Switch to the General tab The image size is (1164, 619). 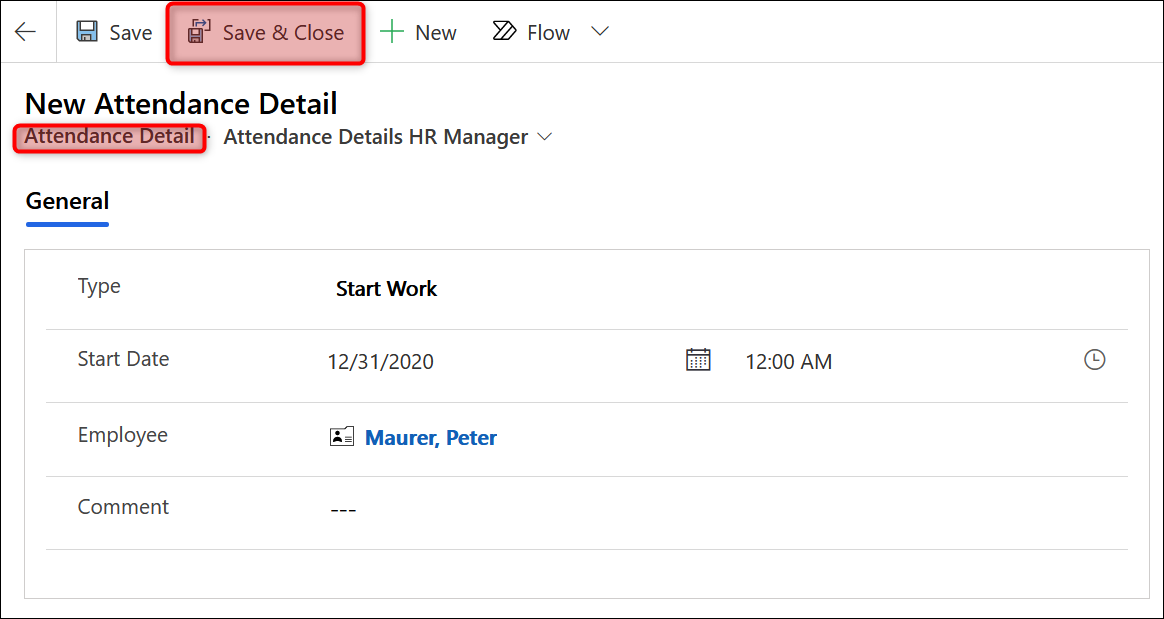coord(67,201)
